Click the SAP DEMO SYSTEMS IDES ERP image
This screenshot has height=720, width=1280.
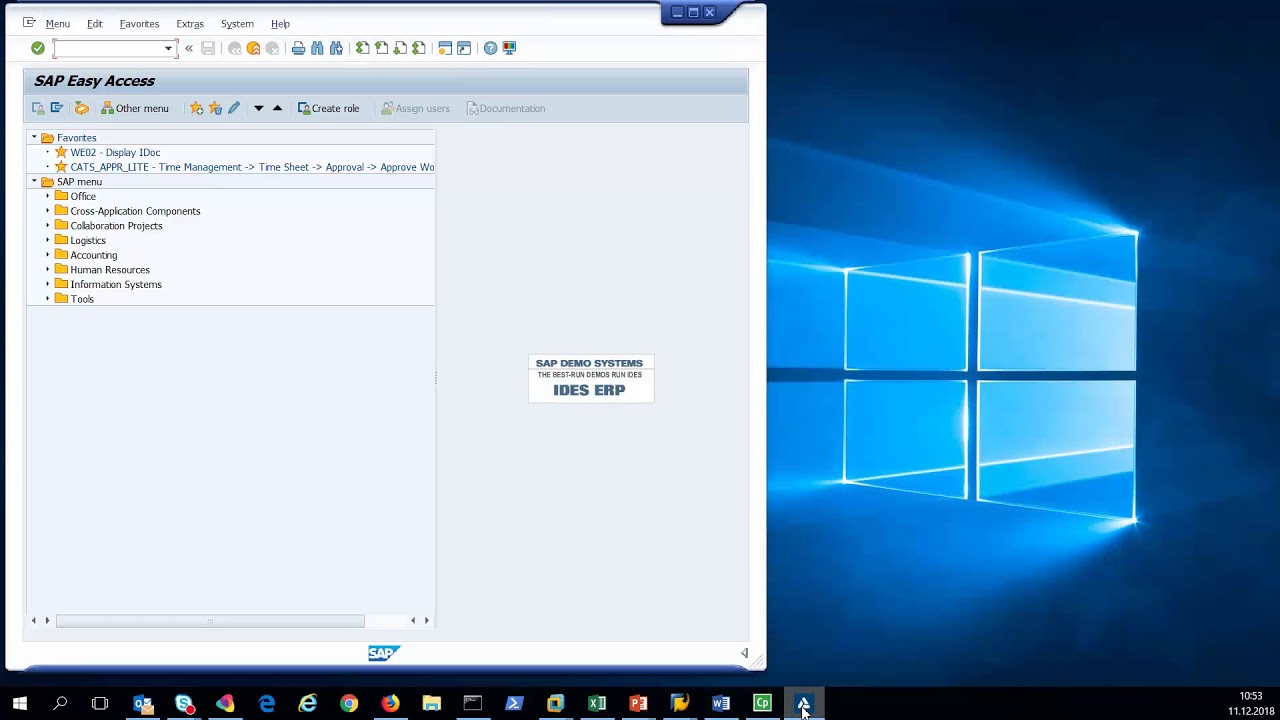591,378
